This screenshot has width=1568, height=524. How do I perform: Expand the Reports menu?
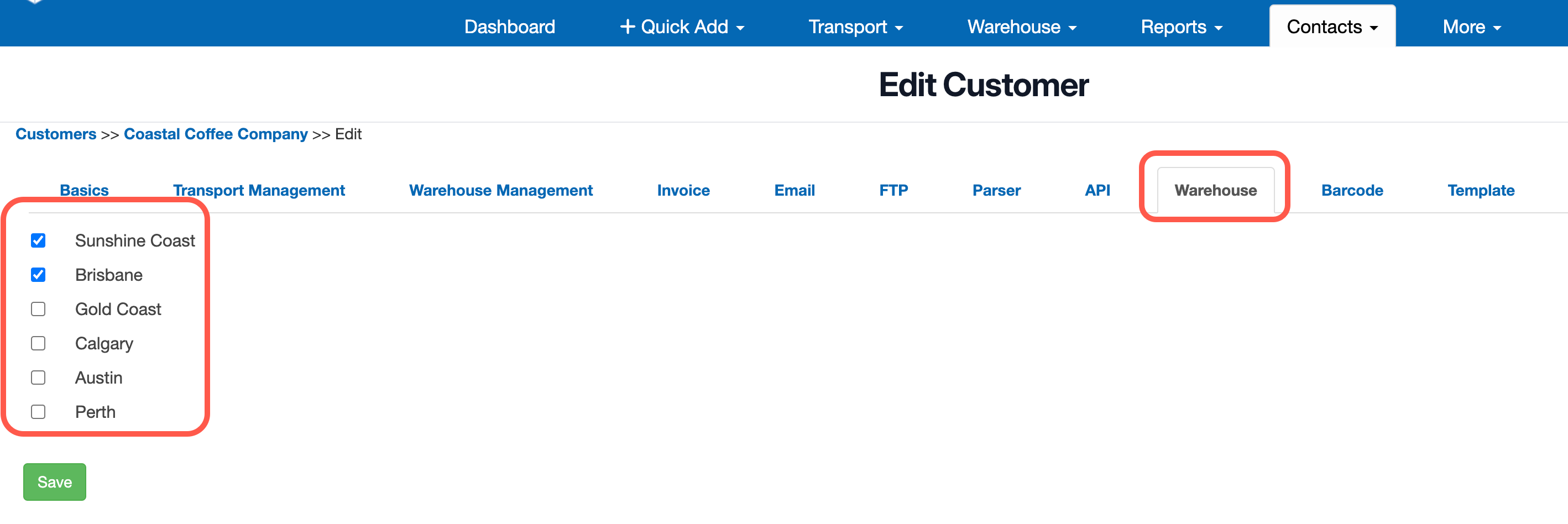coord(1180,26)
